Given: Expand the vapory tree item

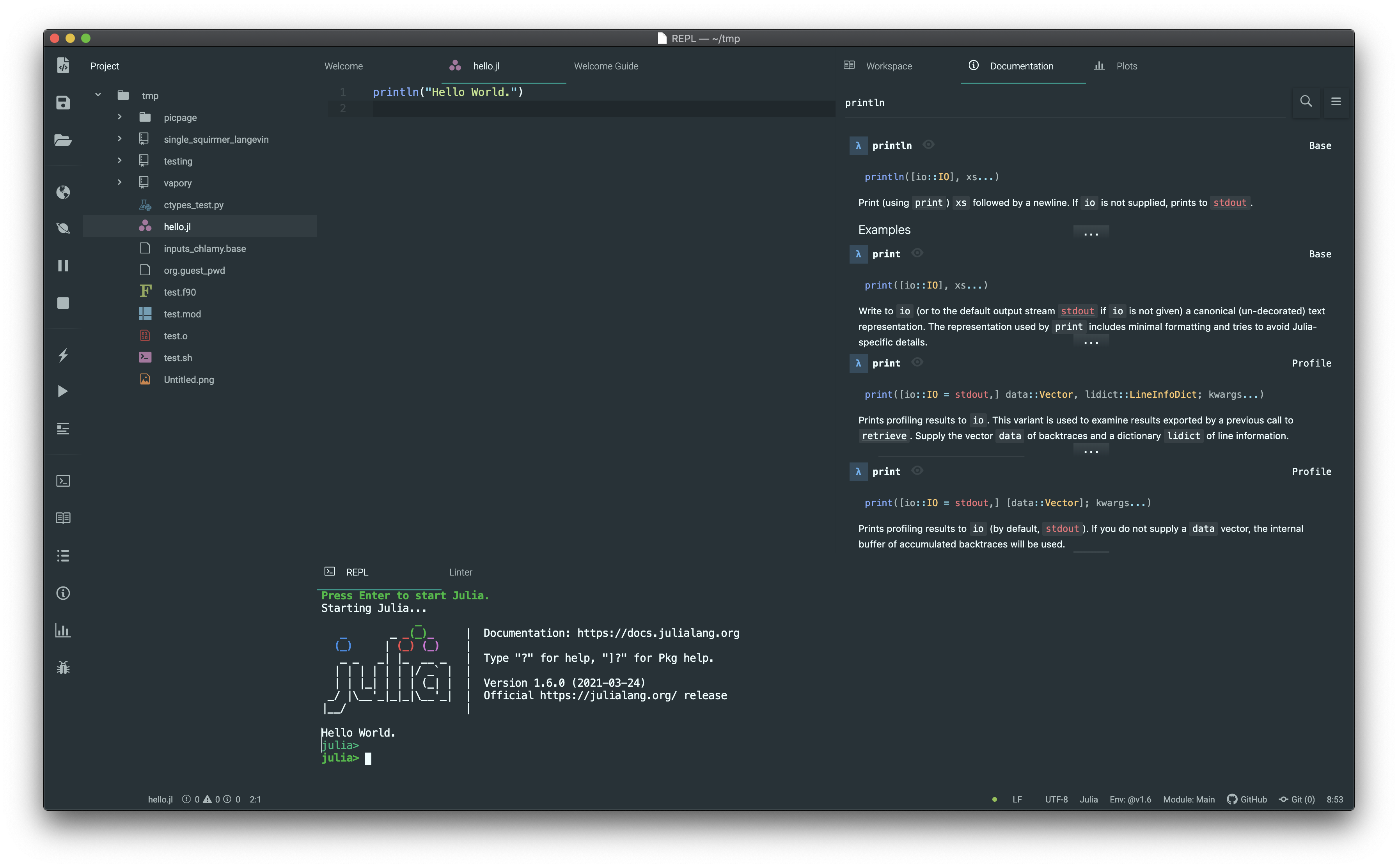Looking at the screenshot, I should (119, 182).
